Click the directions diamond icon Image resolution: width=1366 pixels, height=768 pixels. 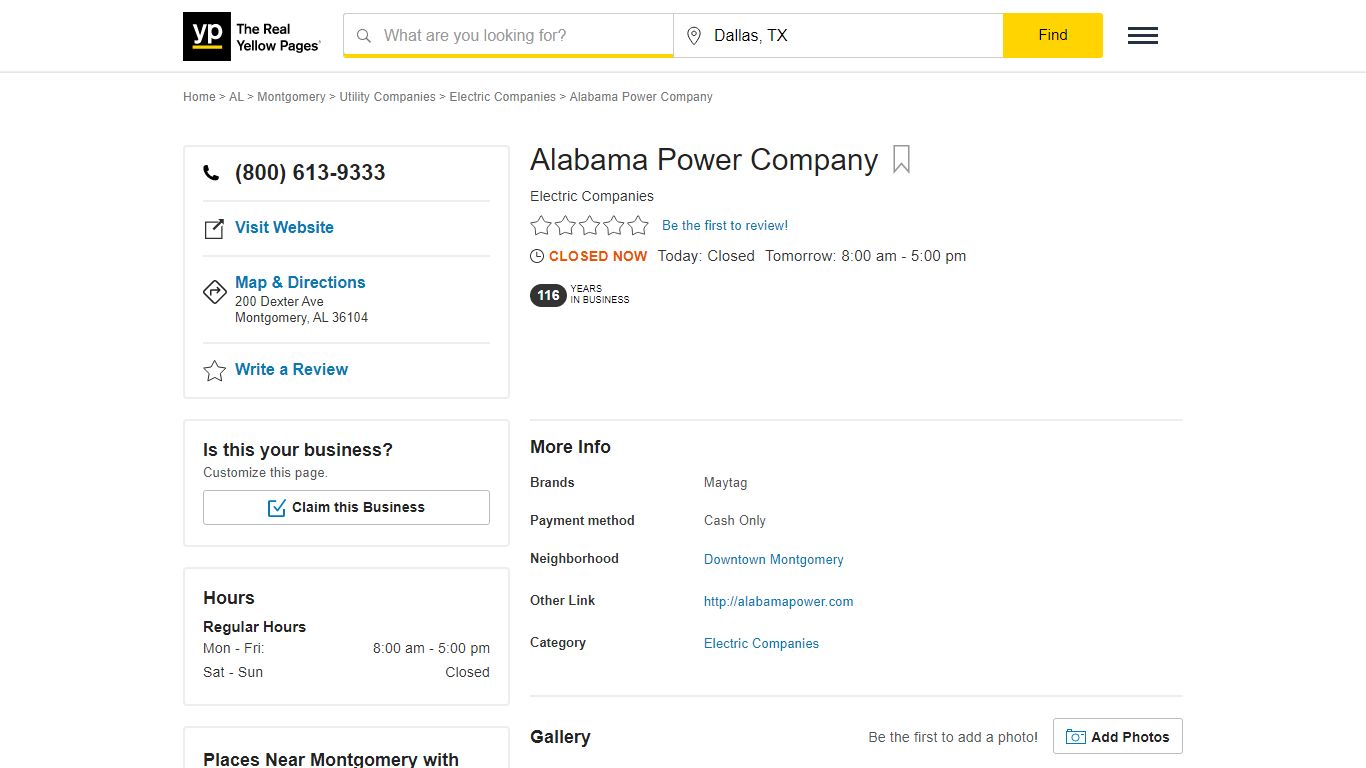(214, 292)
